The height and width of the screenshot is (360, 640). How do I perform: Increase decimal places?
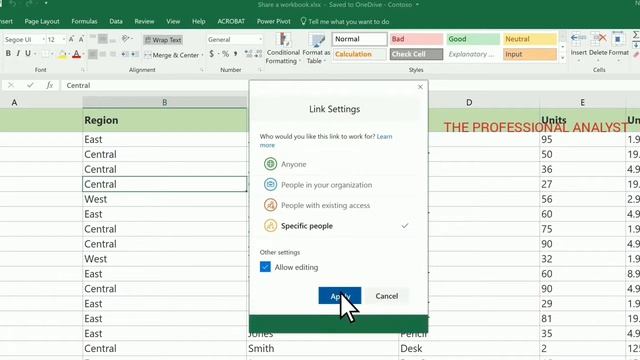[x=248, y=54]
